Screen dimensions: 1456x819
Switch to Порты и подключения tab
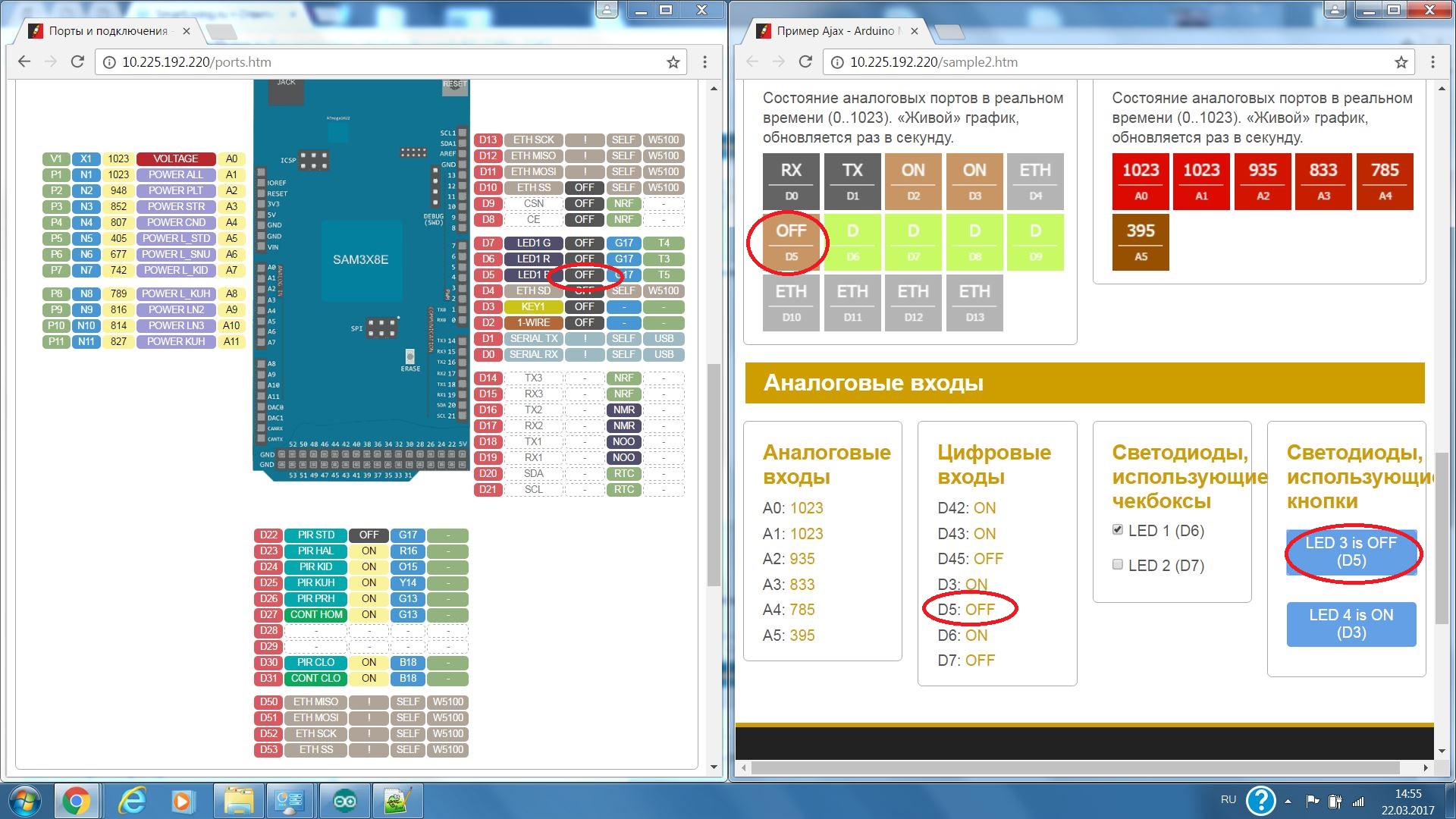(x=108, y=31)
